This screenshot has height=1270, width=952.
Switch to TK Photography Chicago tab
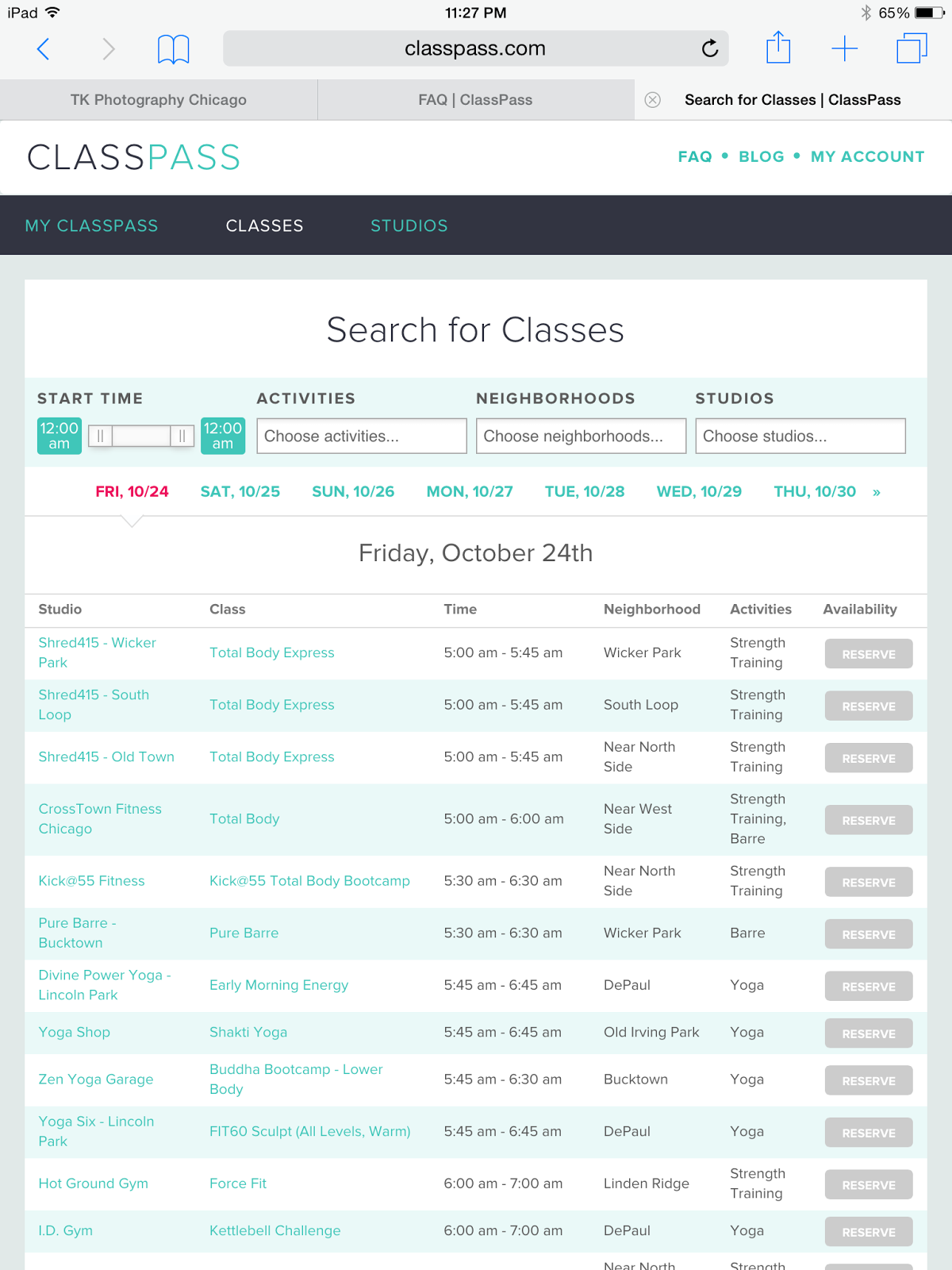[x=159, y=100]
